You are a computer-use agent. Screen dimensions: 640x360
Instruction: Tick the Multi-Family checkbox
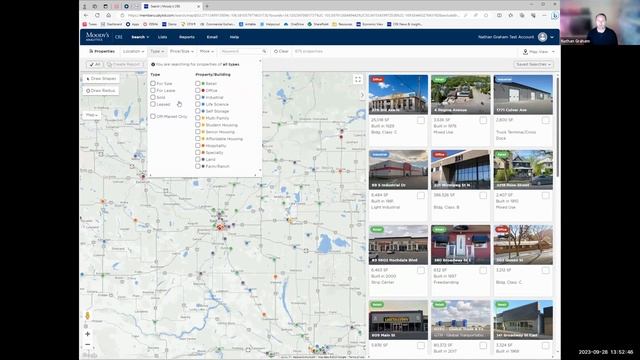tap(198, 118)
